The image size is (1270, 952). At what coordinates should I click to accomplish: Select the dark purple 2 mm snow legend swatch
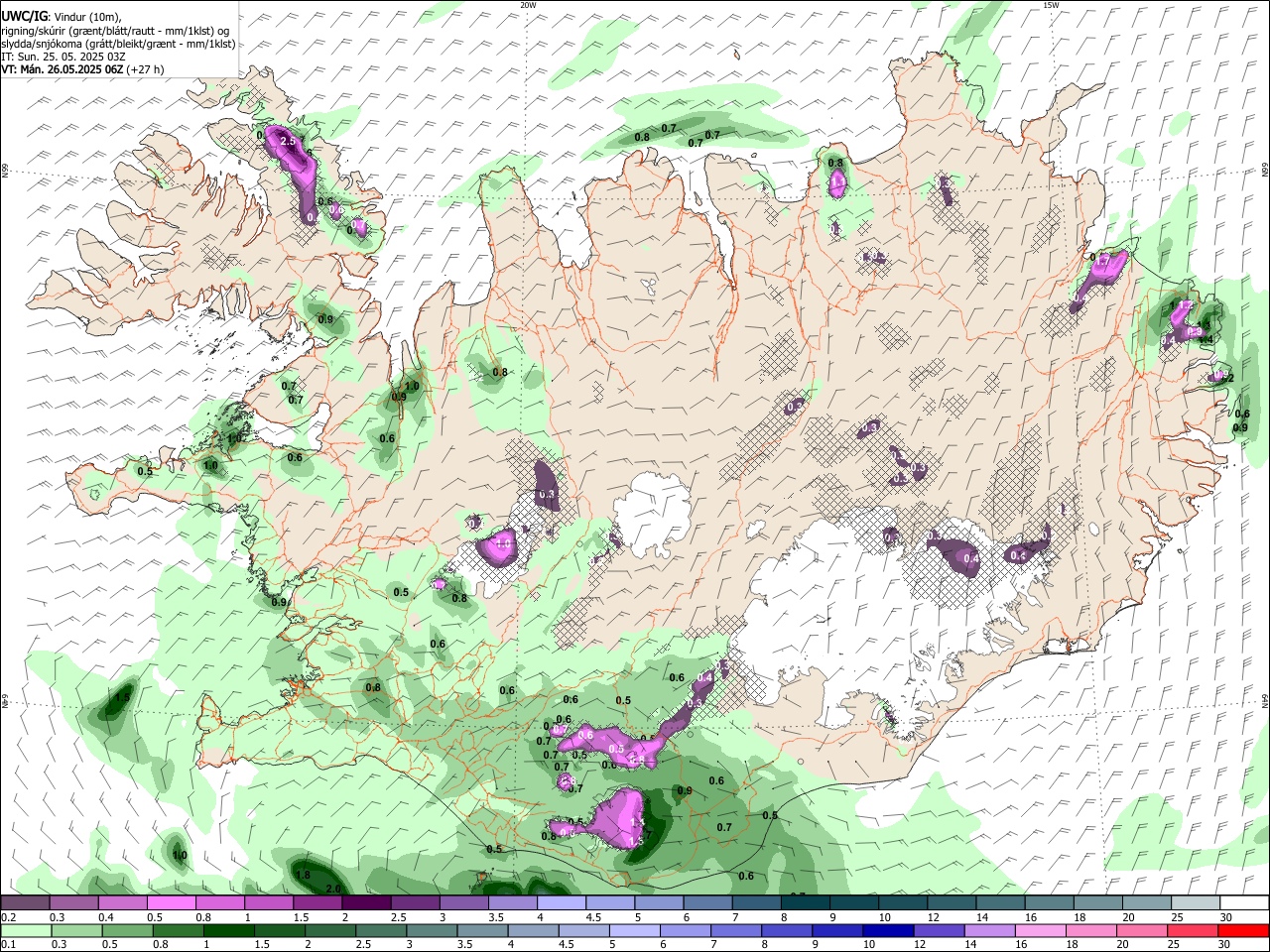367,903
